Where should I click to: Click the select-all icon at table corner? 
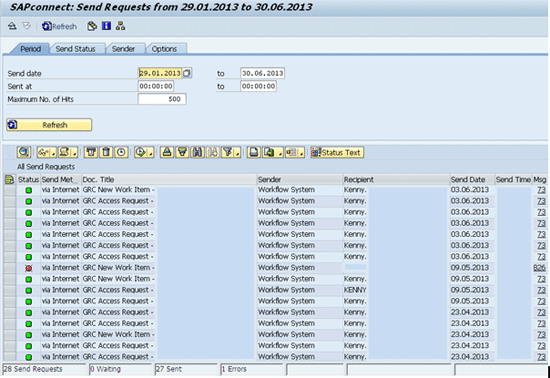pyautogui.click(x=9, y=180)
